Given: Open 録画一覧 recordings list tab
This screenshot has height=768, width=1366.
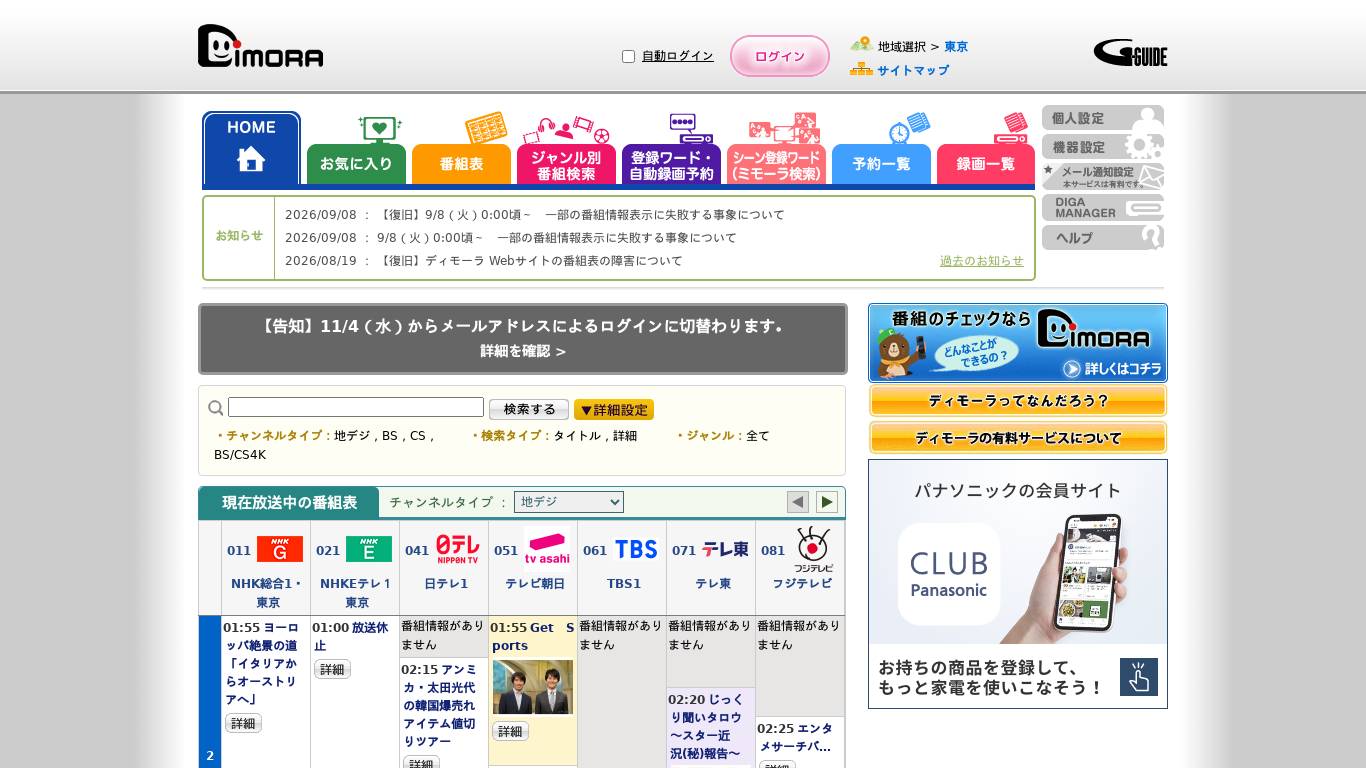Looking at the screenshot, I should click(x=986, y=164).
